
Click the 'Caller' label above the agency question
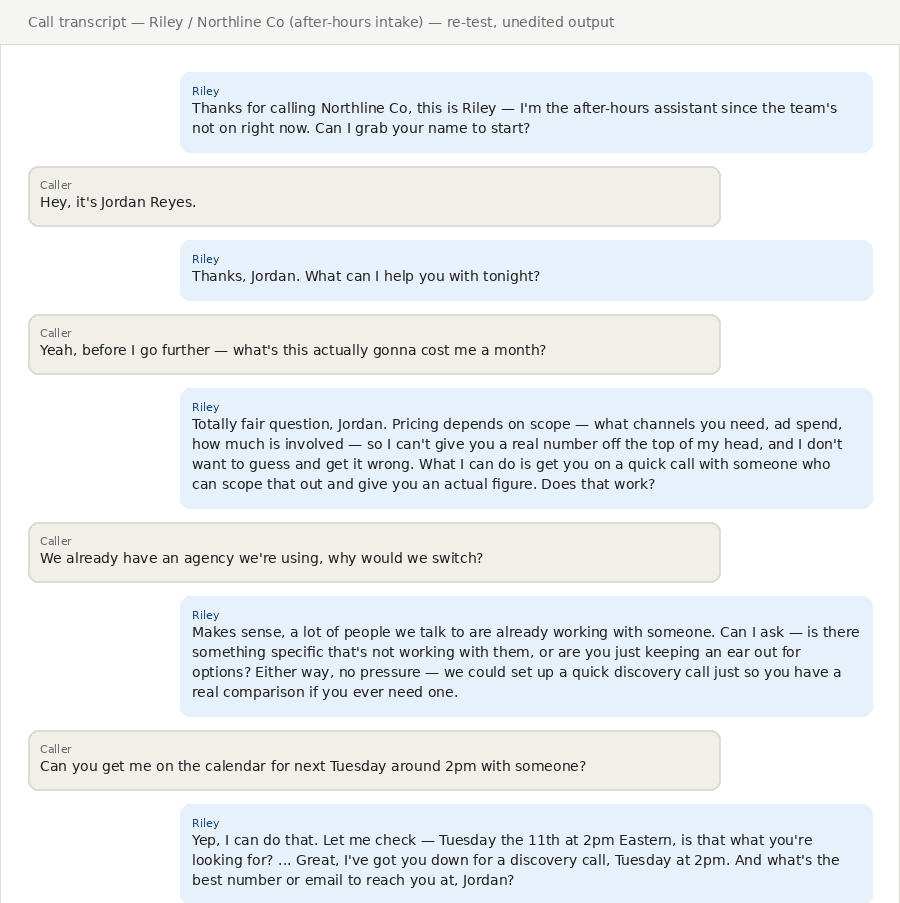56,541
